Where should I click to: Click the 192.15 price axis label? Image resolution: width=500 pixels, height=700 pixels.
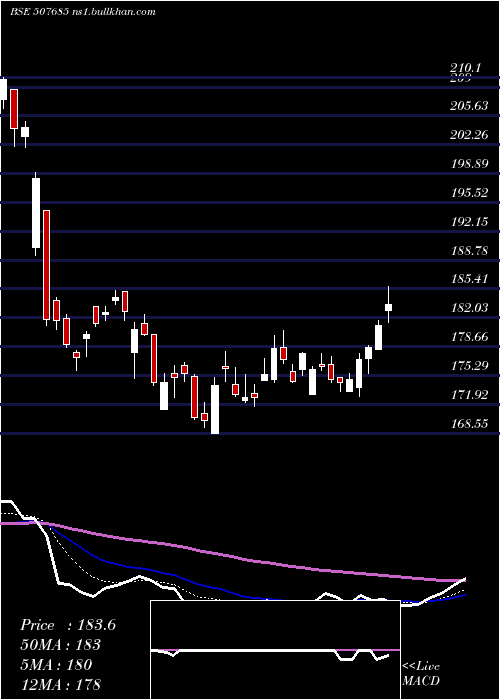tap(469, 221)
